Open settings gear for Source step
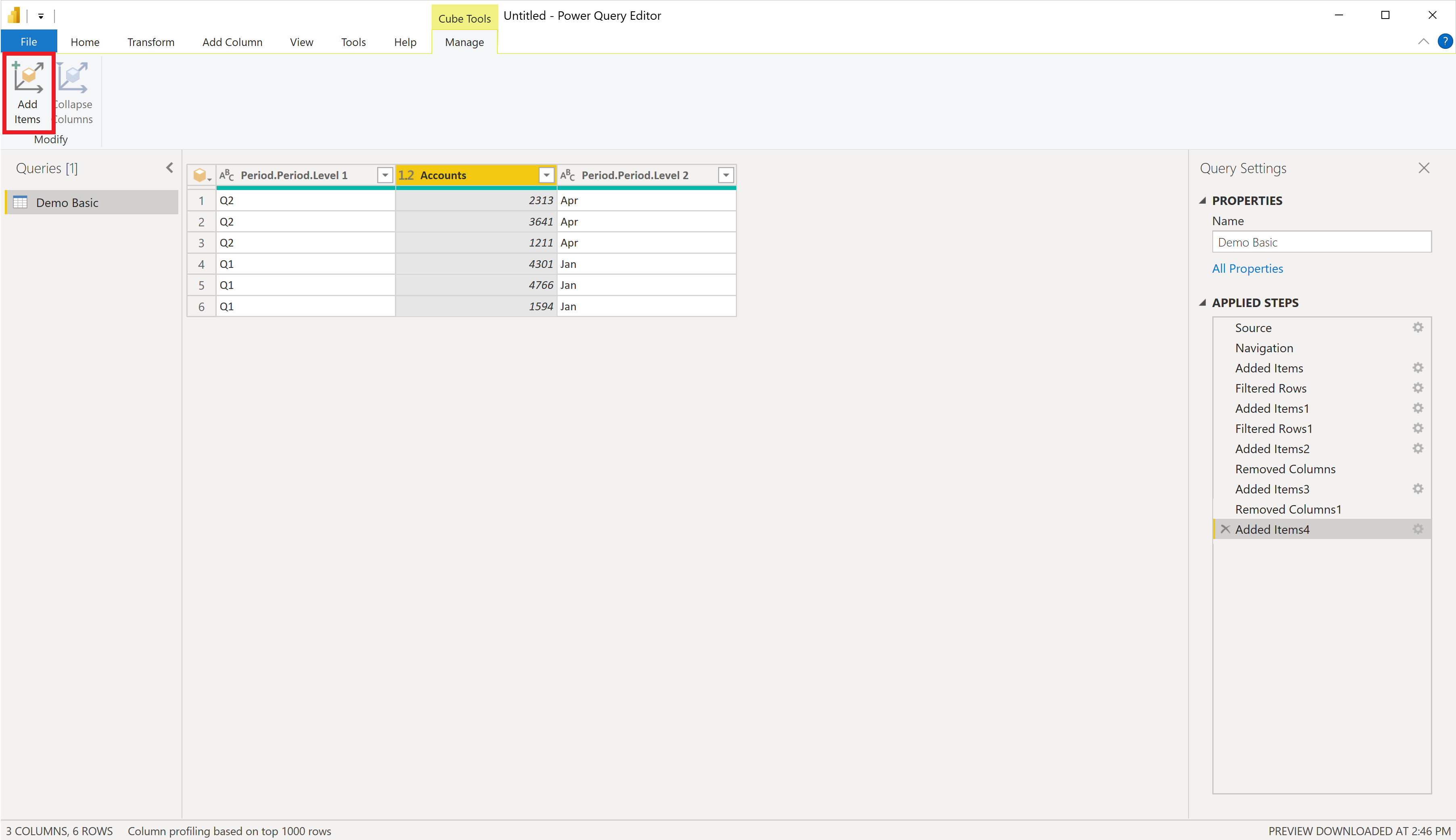 coord(1417,328)
